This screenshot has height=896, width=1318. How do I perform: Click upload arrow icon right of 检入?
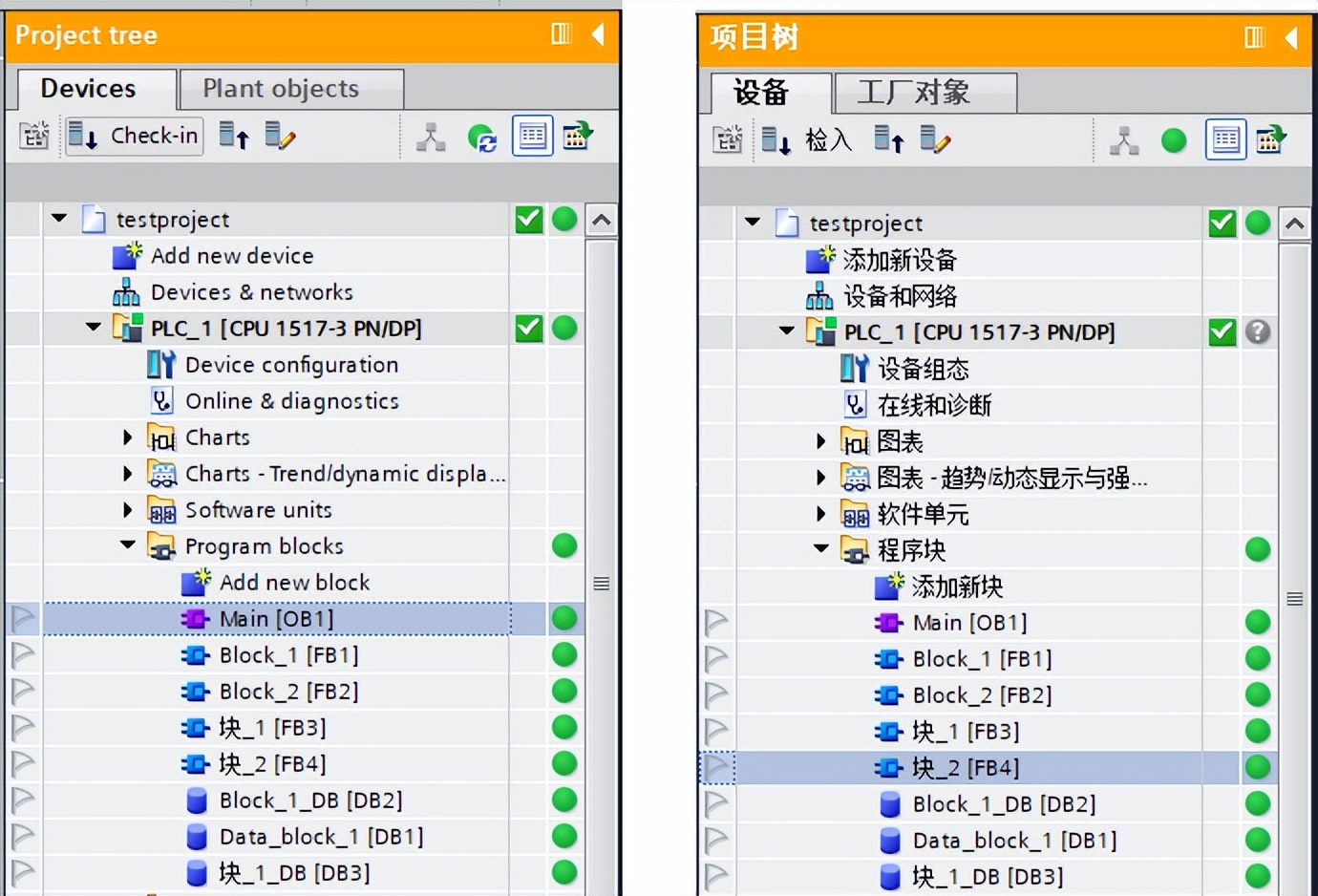pyautogui.click(x=889, y=141)
